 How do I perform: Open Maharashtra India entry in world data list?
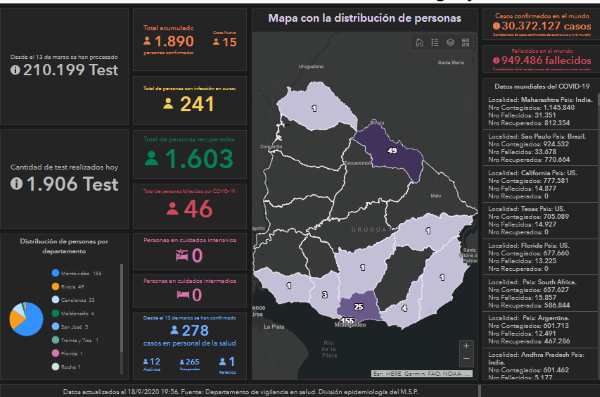tap(540, 111)
